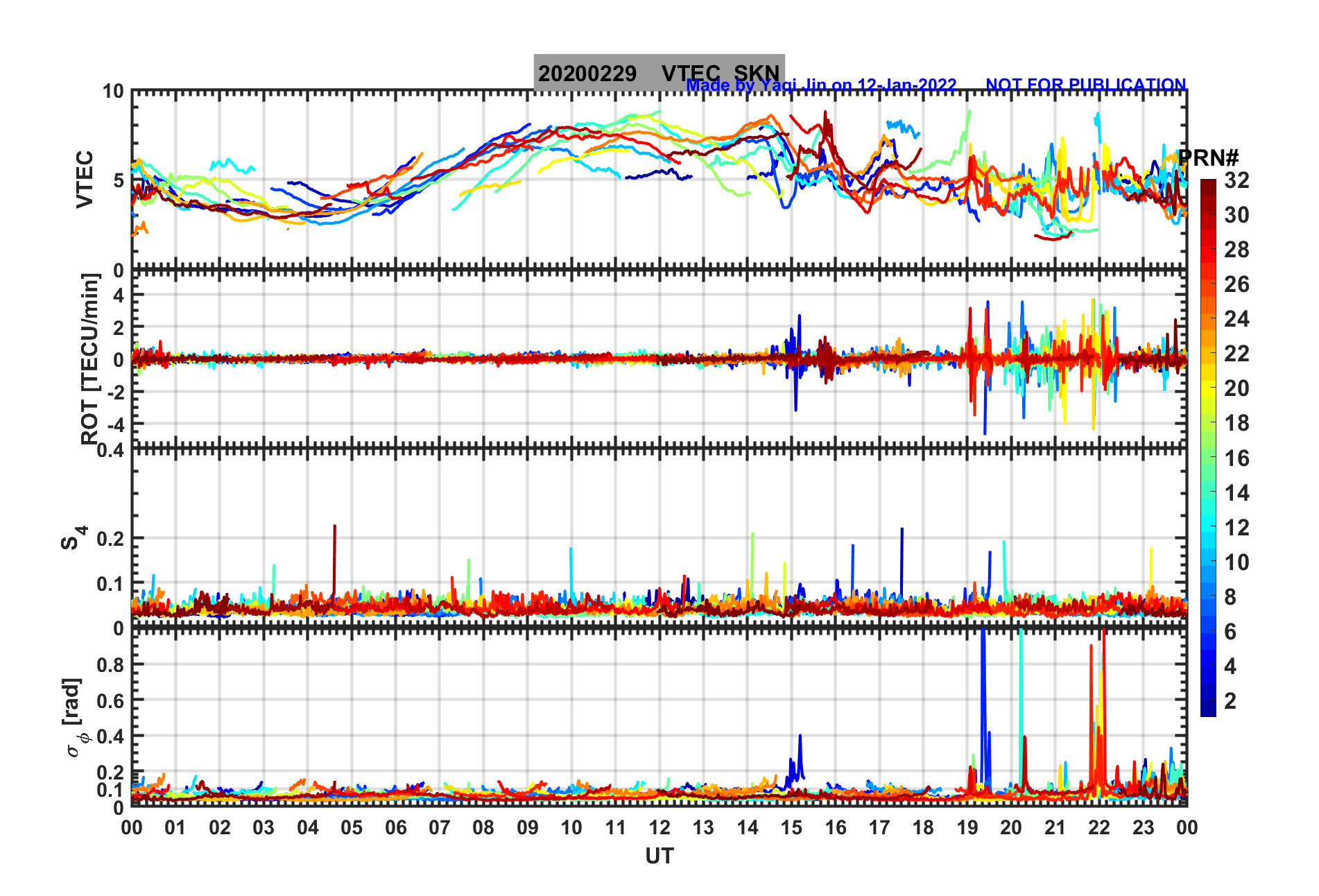Click the UT x-axis label
This screenshot has height=896, width=1319.
tap(659, 856)
